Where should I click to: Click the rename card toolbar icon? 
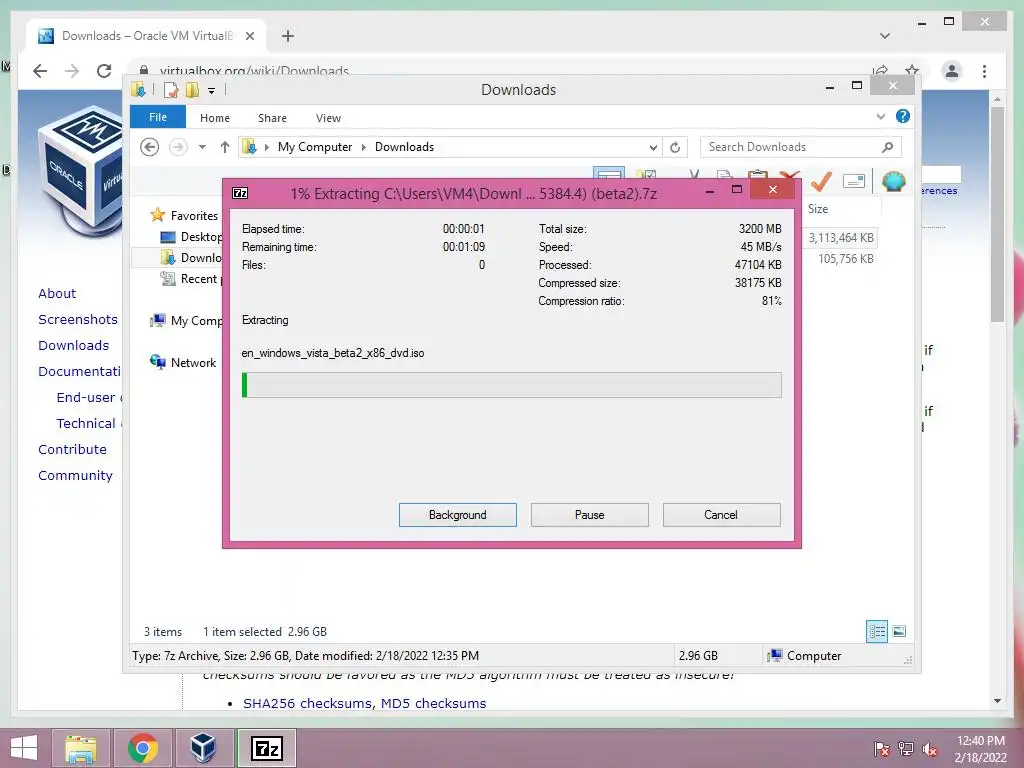(854, 181)
